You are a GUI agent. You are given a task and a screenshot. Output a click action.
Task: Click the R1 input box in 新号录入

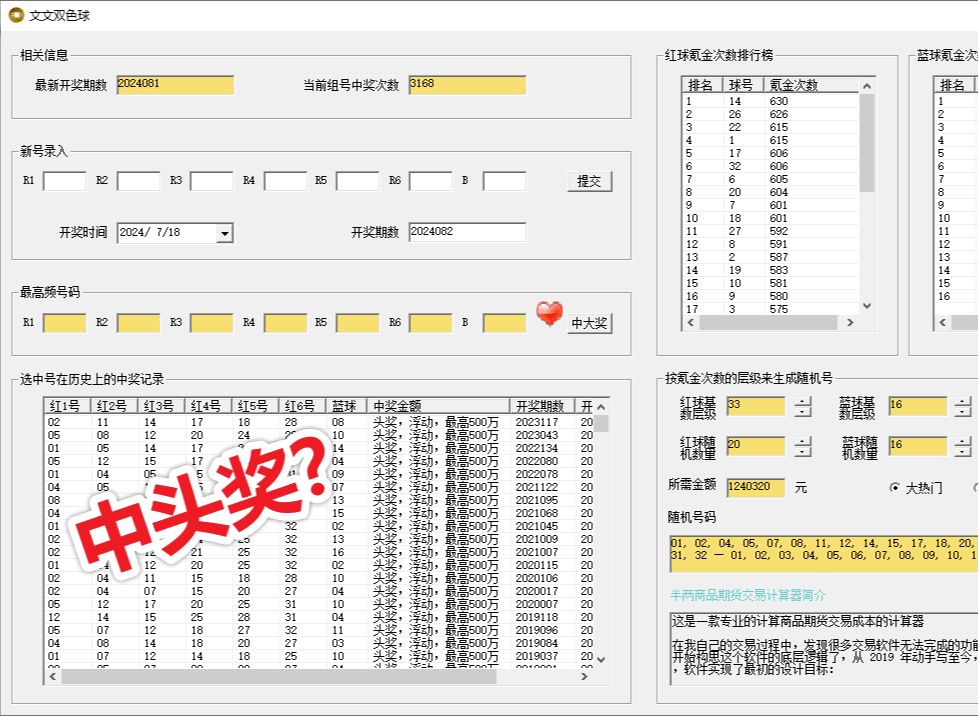coord(63,181)
